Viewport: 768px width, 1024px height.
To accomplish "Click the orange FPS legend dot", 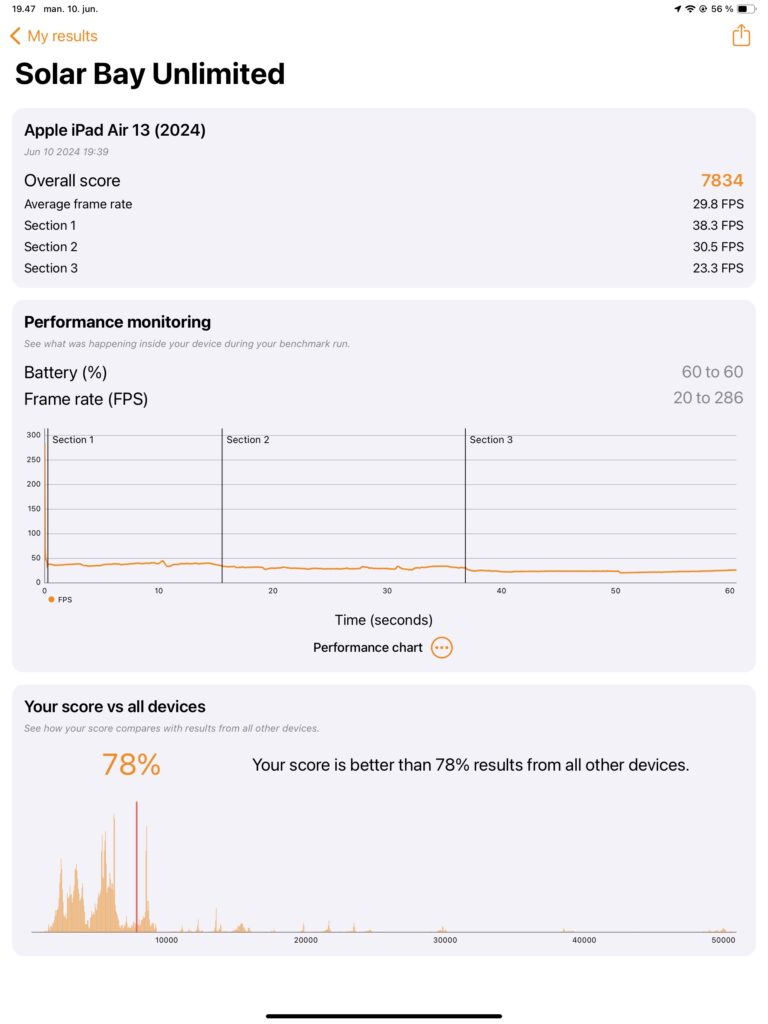I will 51,600.
